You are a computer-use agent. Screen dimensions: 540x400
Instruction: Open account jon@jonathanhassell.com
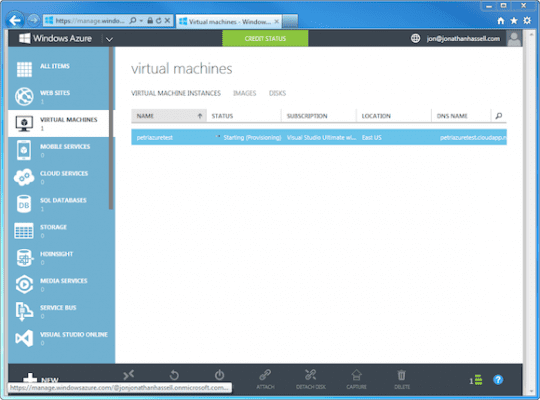click(x=463, y=39)
